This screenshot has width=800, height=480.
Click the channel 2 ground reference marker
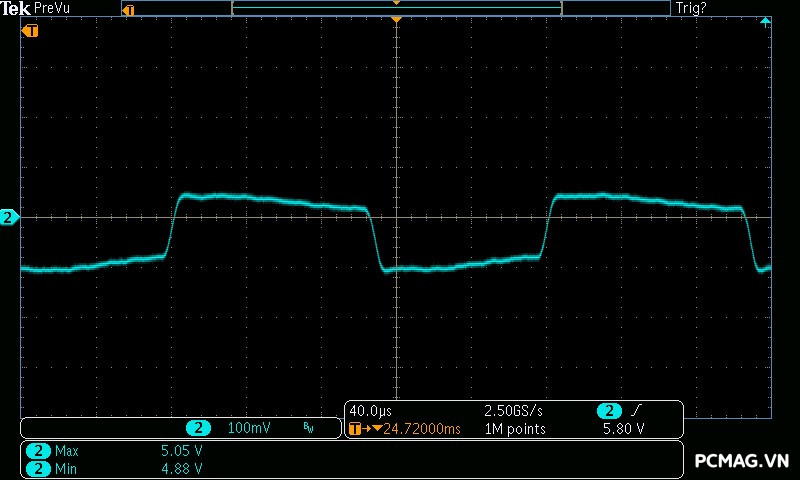pyautogui.click(x=9, y=217)
